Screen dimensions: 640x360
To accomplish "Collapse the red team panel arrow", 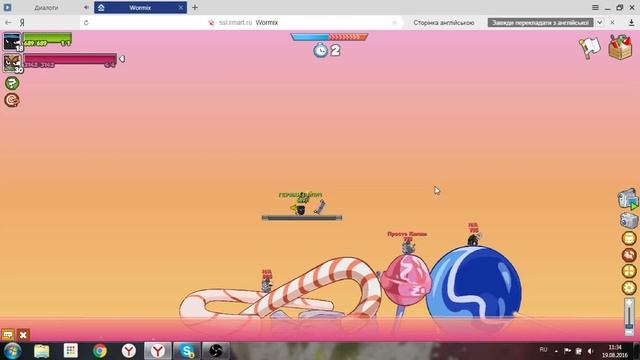I will tap(122, 59).
